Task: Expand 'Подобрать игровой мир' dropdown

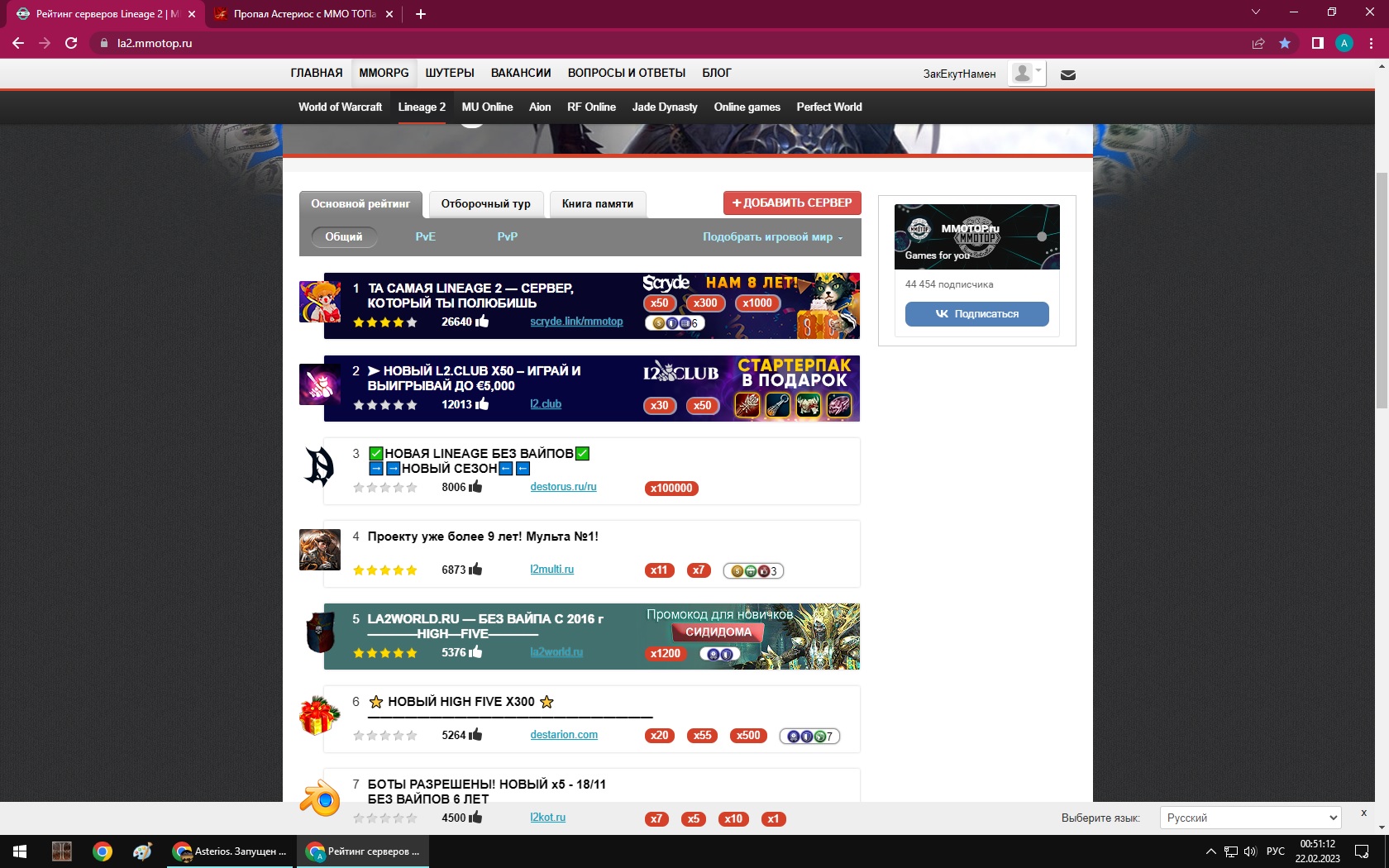Action: point(773,237)
